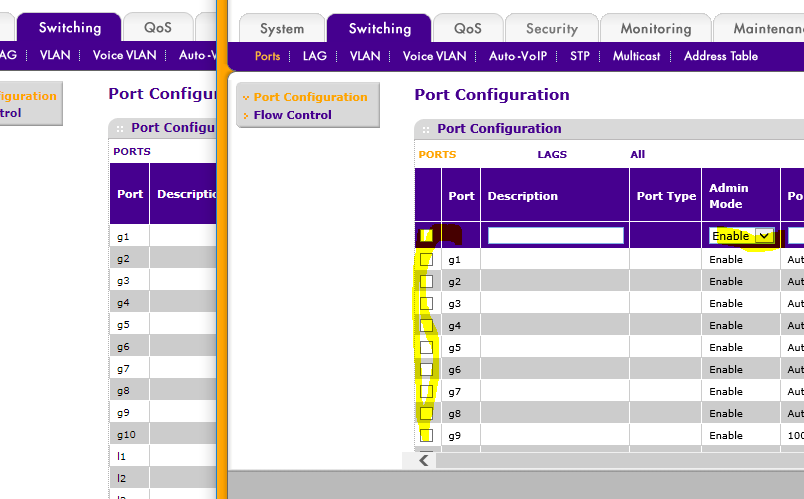Open the Monitoring tab
This screenshot has height=499, width=804.
655,29
